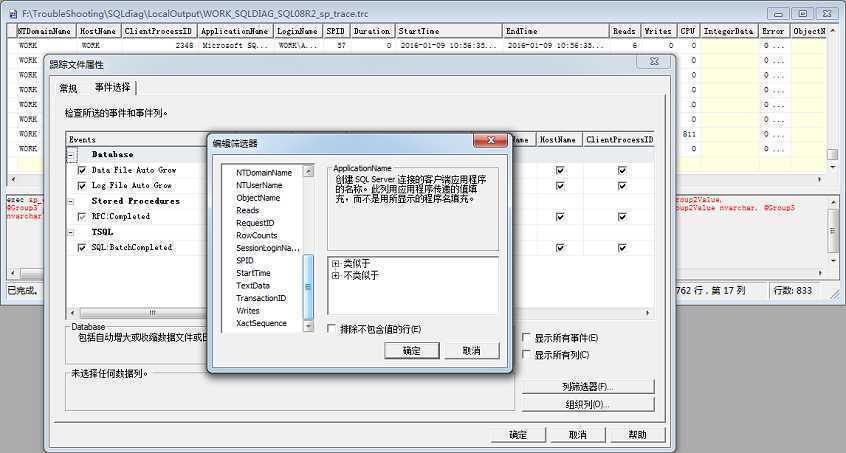Toggle the Log File Auto Grow event checkbox
Viewport: 846px width, 453px height.
pos(82,186)
